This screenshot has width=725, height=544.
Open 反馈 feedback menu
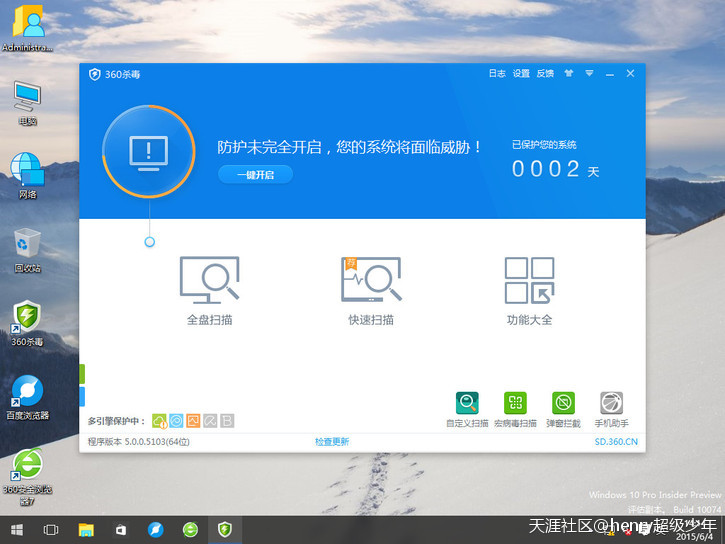click(545, 73)
